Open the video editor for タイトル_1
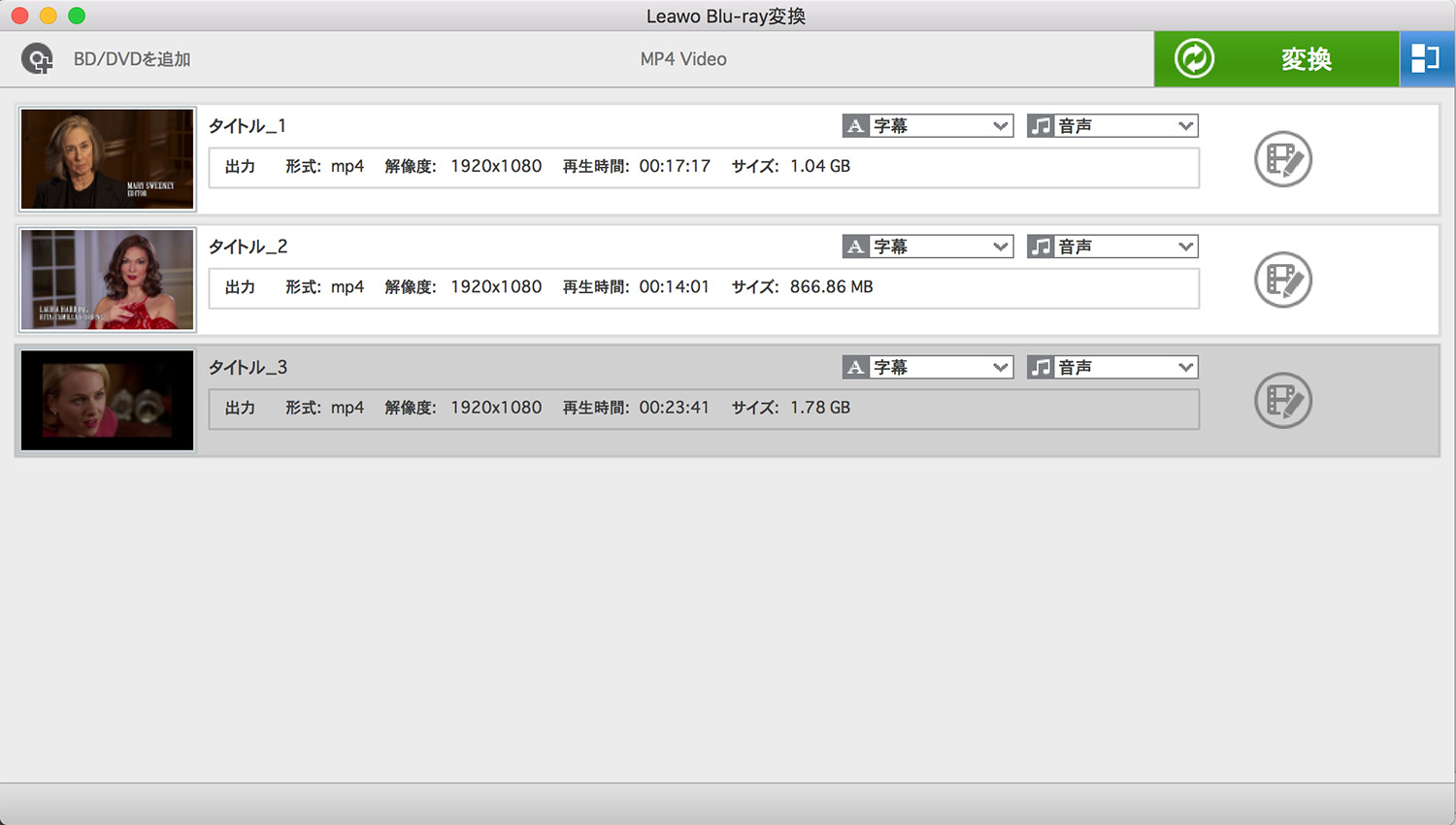 coord(1282,159)
